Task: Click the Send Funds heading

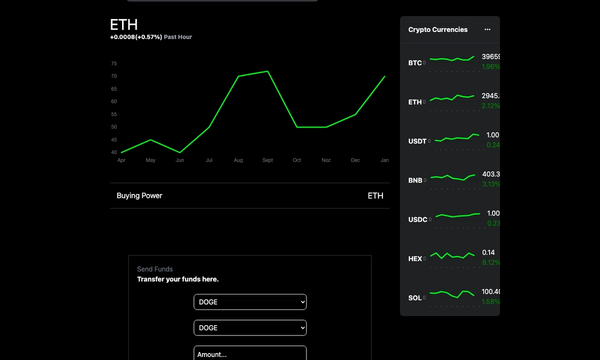Action: click(x=155, y=269)
